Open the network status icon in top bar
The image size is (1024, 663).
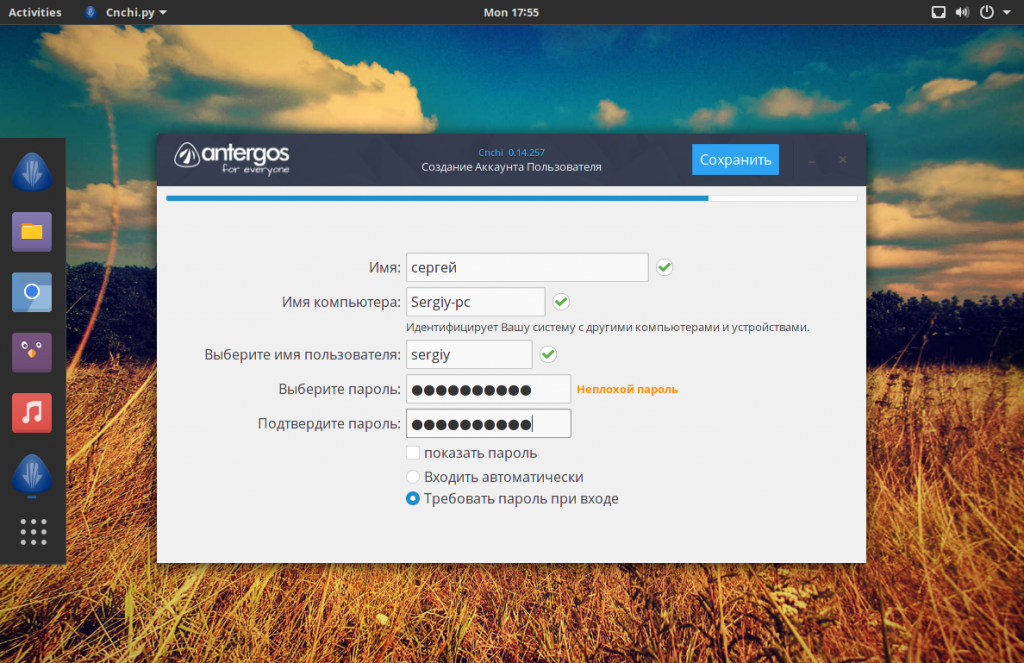938,12
